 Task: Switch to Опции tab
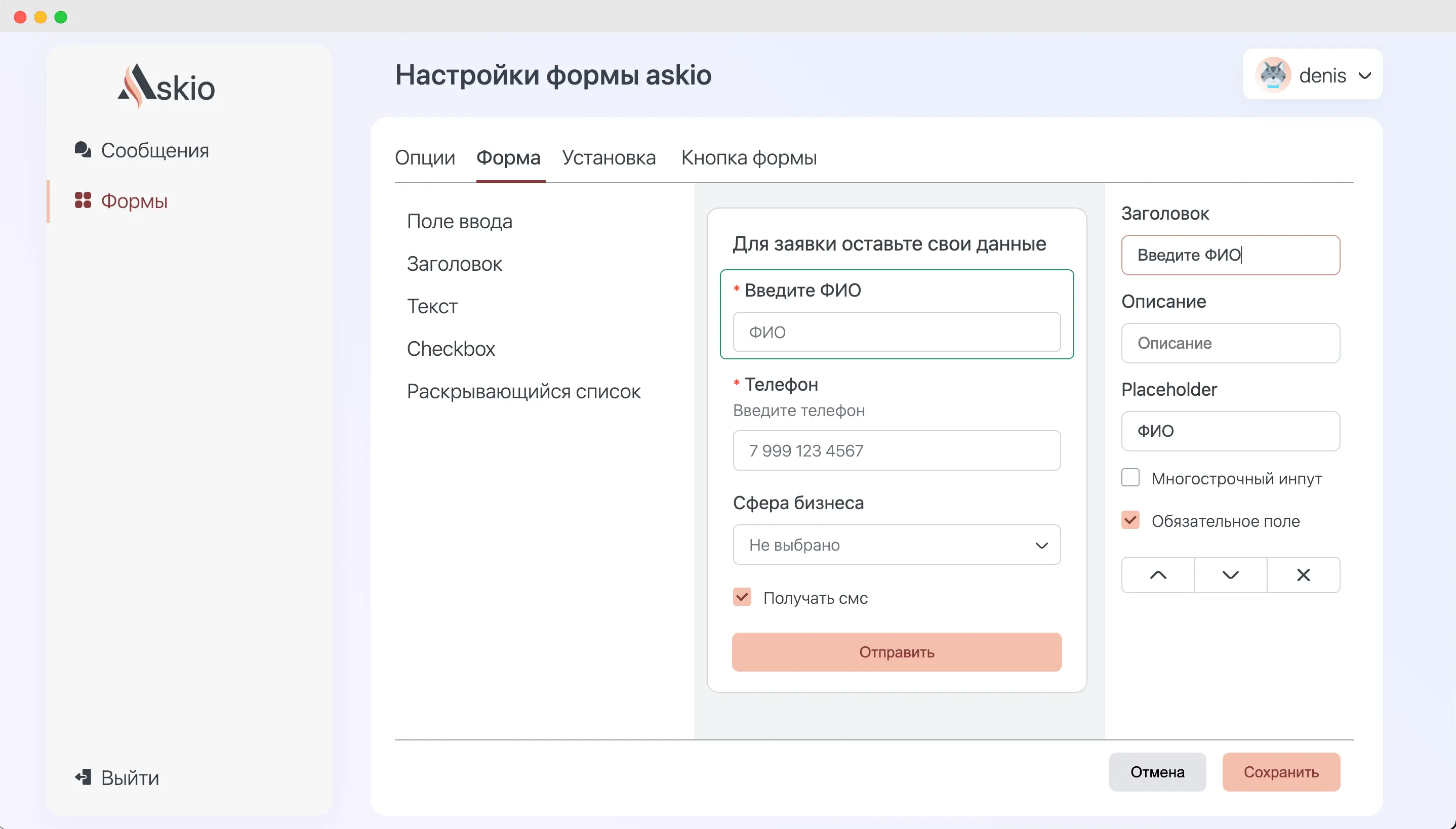(424, 158)
